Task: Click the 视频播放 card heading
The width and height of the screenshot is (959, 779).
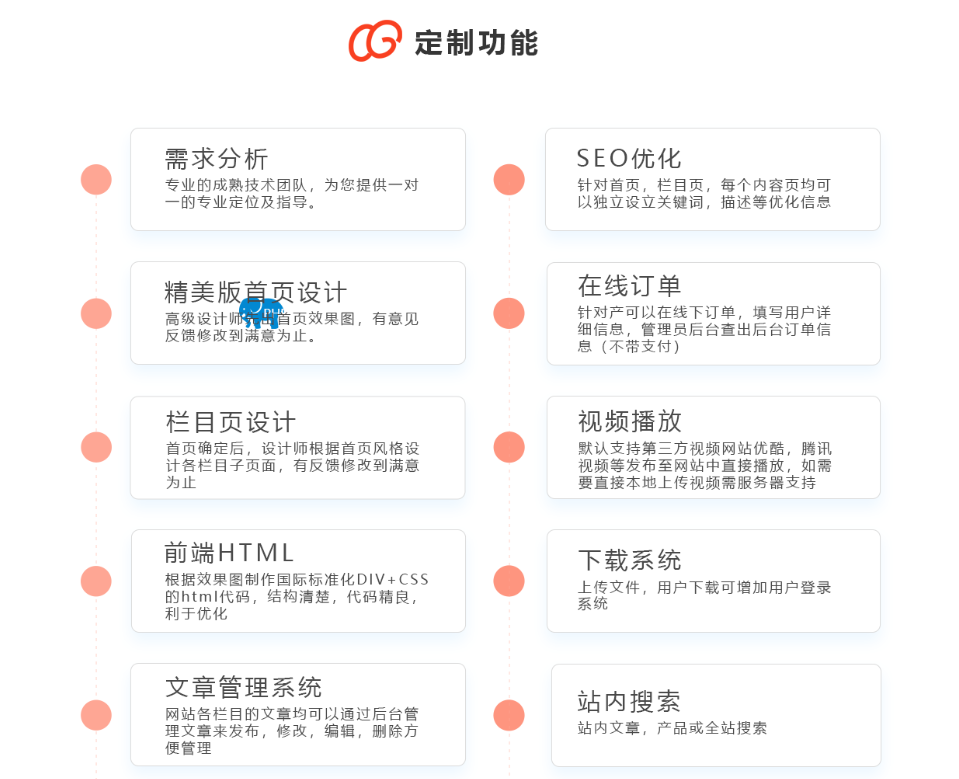Action: click(x=630, y=421)
